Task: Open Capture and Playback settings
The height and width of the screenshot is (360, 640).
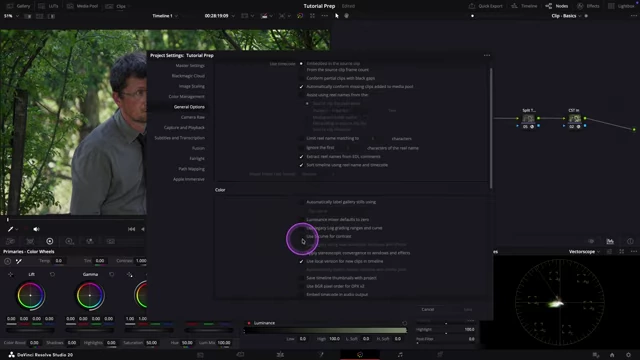Action: 184,128
